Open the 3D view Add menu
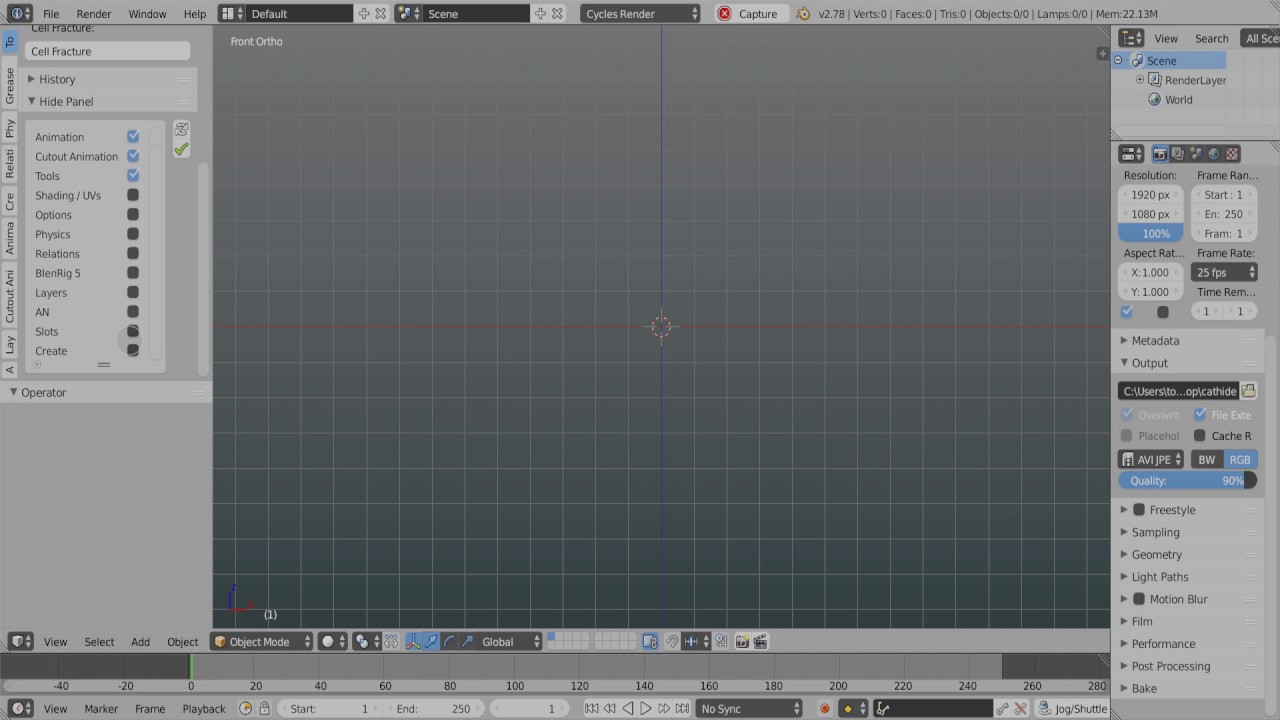Viewport: 1280px width, 720px height. (x=140, y=642)
